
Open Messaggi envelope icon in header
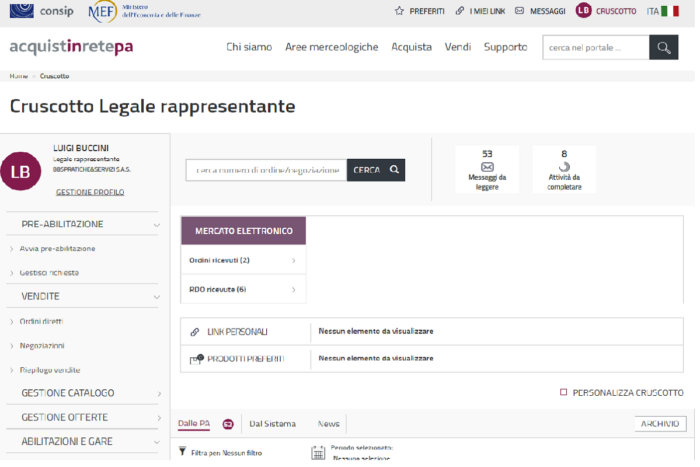coord(521,11)
